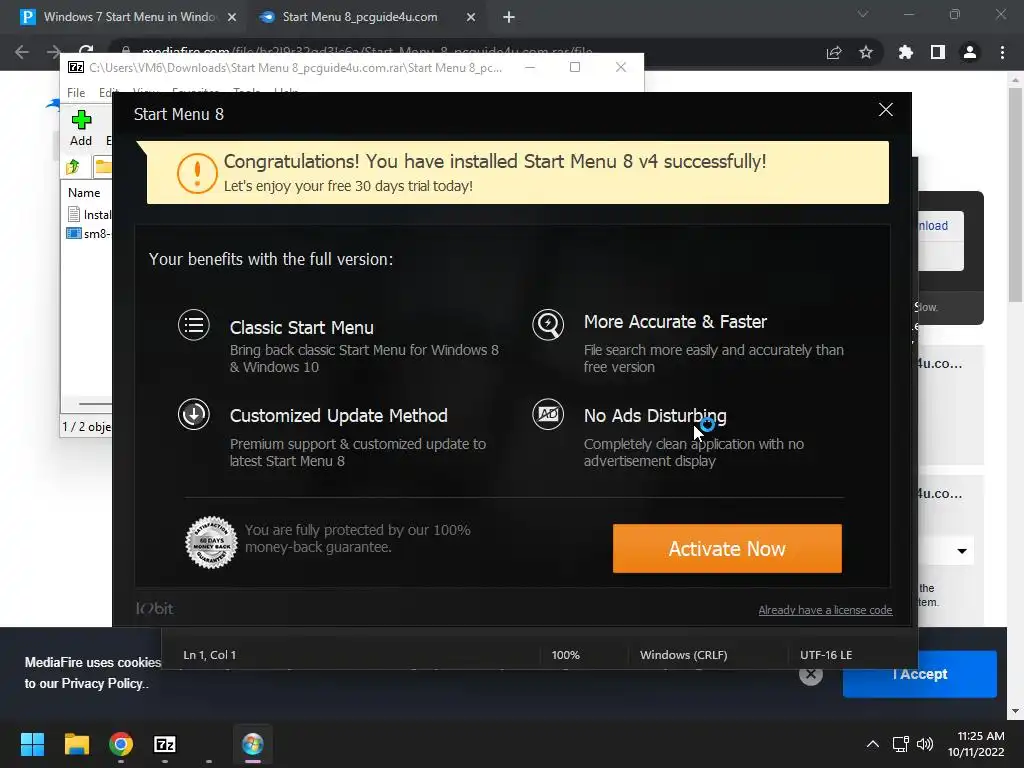Open the Windows Start button
The width and height of the screenshot is (1024, 768).
point(32,744)
